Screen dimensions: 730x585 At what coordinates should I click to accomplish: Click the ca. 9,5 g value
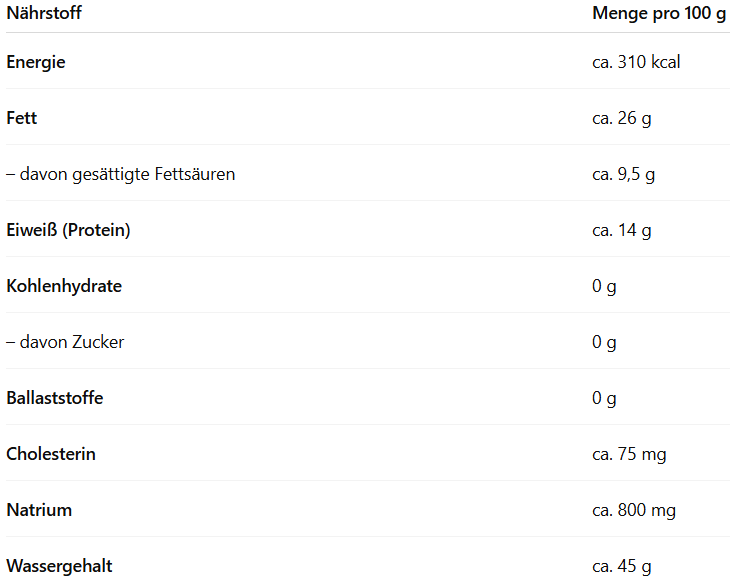(623, 174)
